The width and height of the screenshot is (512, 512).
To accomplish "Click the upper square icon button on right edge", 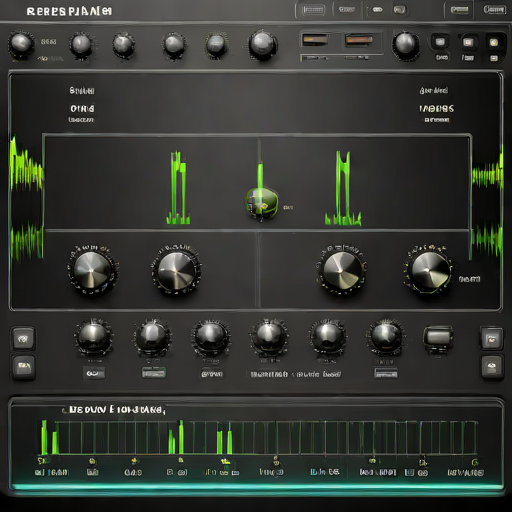I will coord(491,339).
